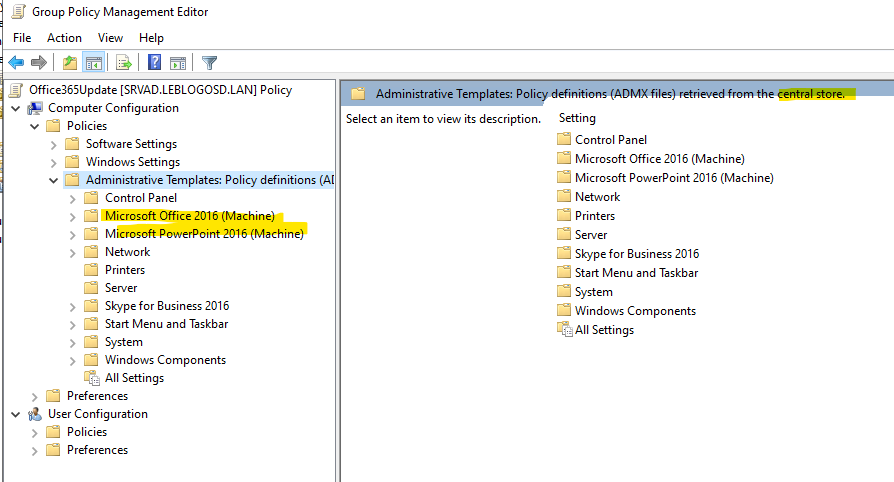Click the Computer Configuration computer icon
Image resolution: width=894 pixels, height=482 pixels.
[35, 108]
